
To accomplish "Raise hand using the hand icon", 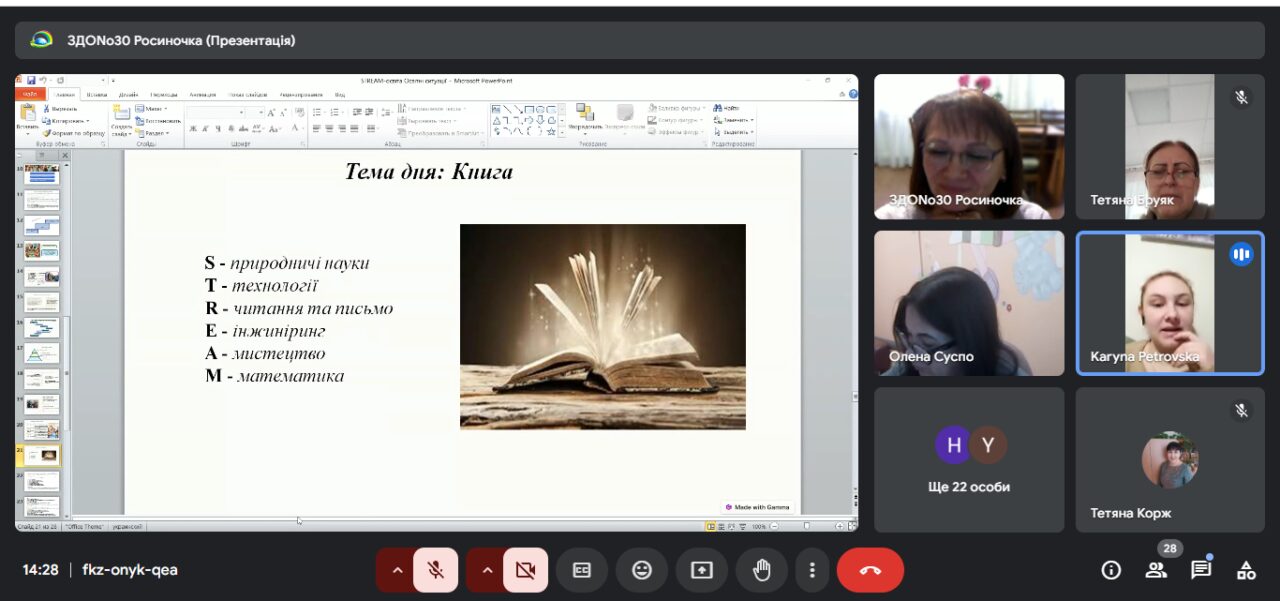I will [762, 570].
